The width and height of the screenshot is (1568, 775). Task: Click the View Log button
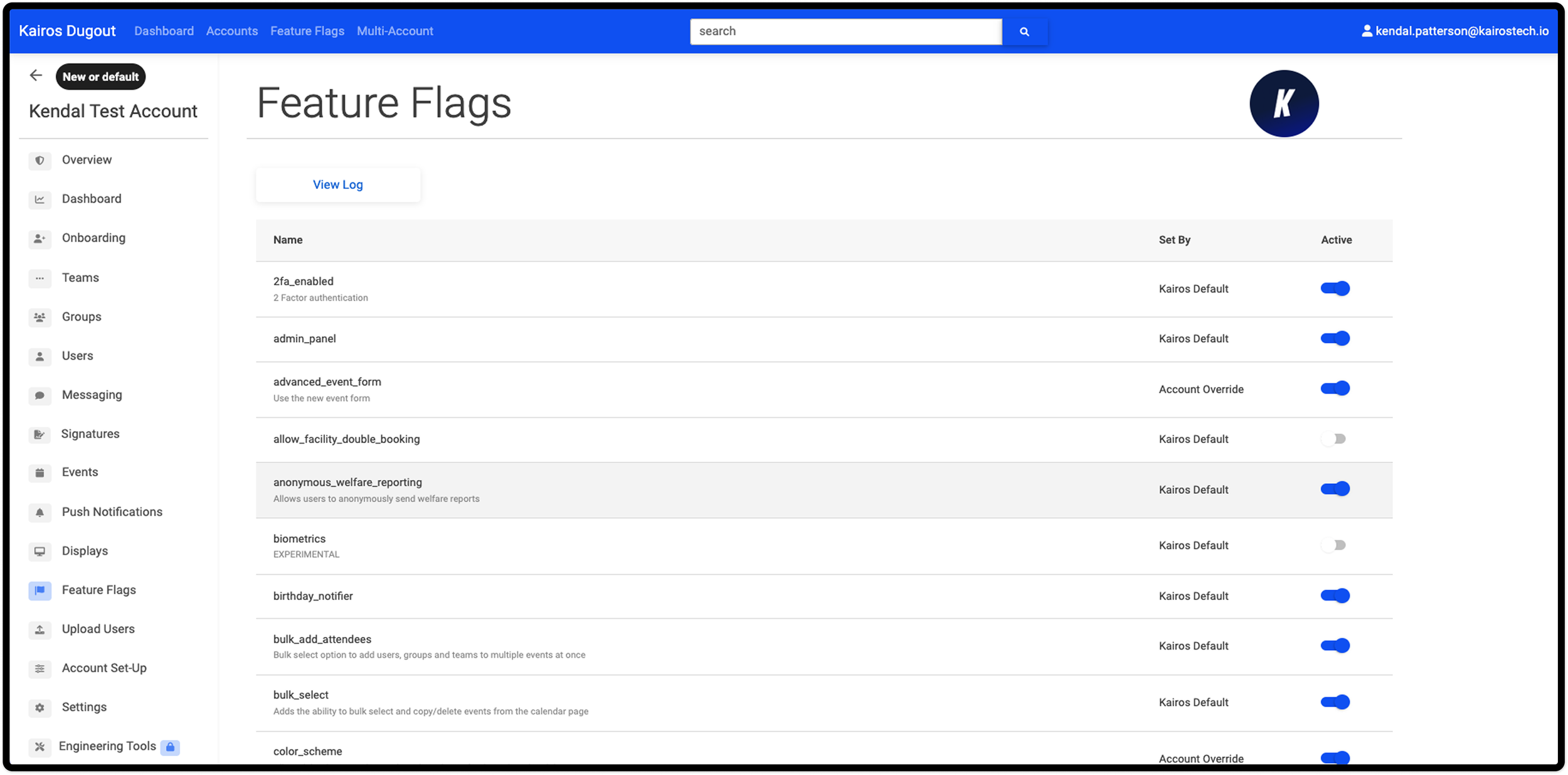[337, 184]
